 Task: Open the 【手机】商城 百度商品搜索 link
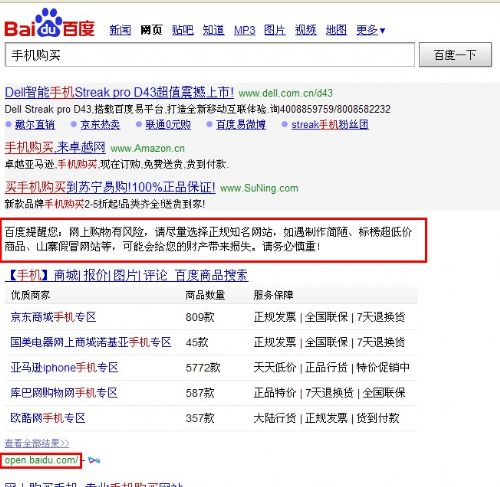point(127,275)
